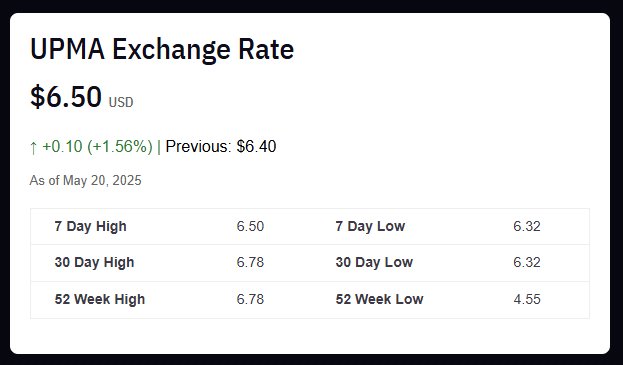This screenshot has height=365, width=623.
Task: Select the 30 Day Low label
Action: (x=374, y=263)
